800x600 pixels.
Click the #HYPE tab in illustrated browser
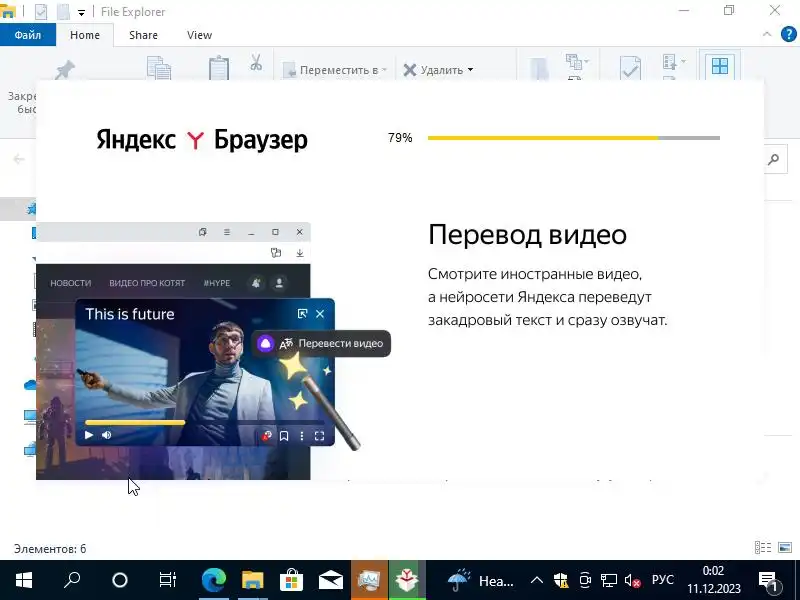coord(217,283)
